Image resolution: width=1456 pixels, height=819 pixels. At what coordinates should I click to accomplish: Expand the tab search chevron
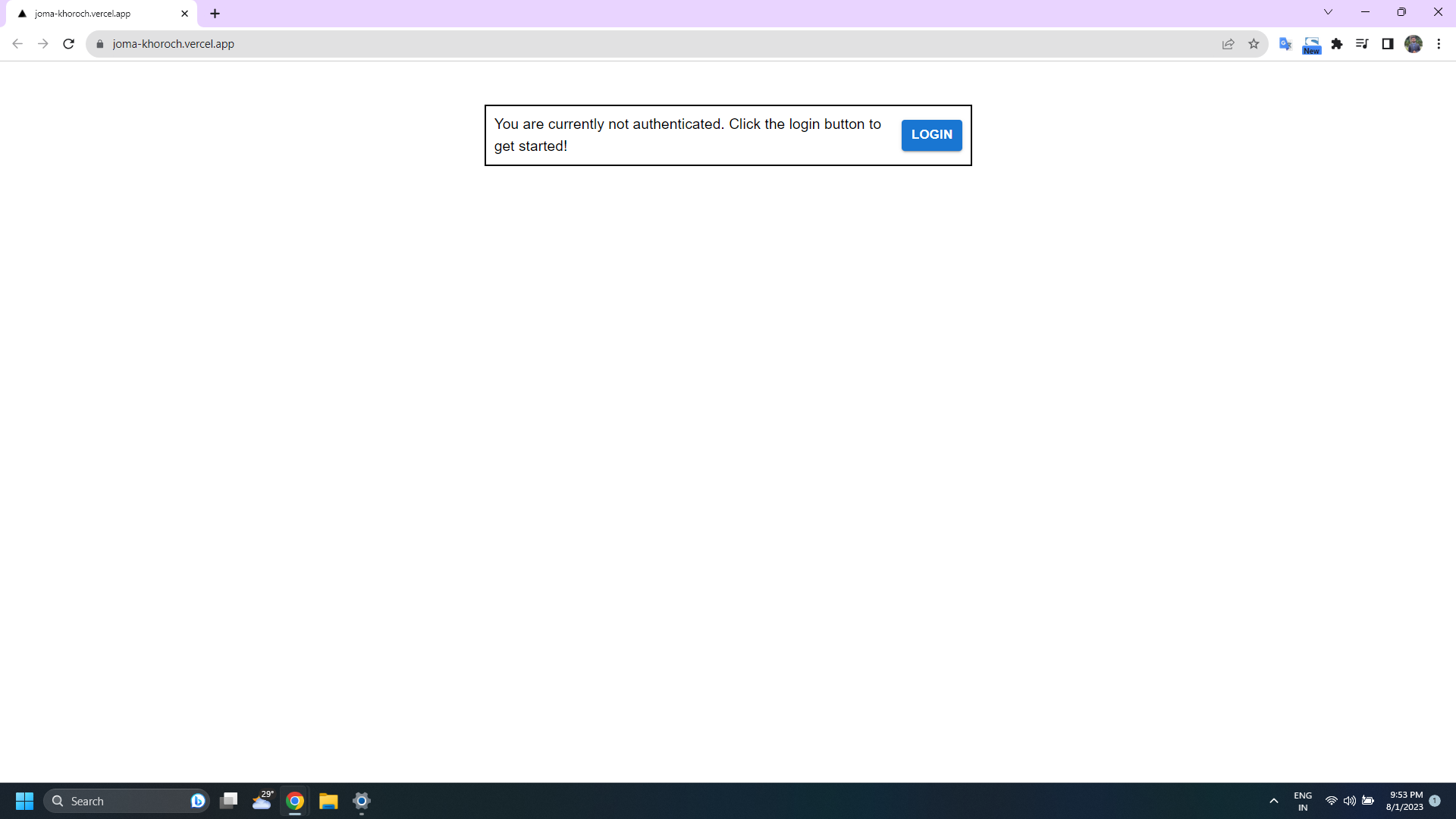1328,12
